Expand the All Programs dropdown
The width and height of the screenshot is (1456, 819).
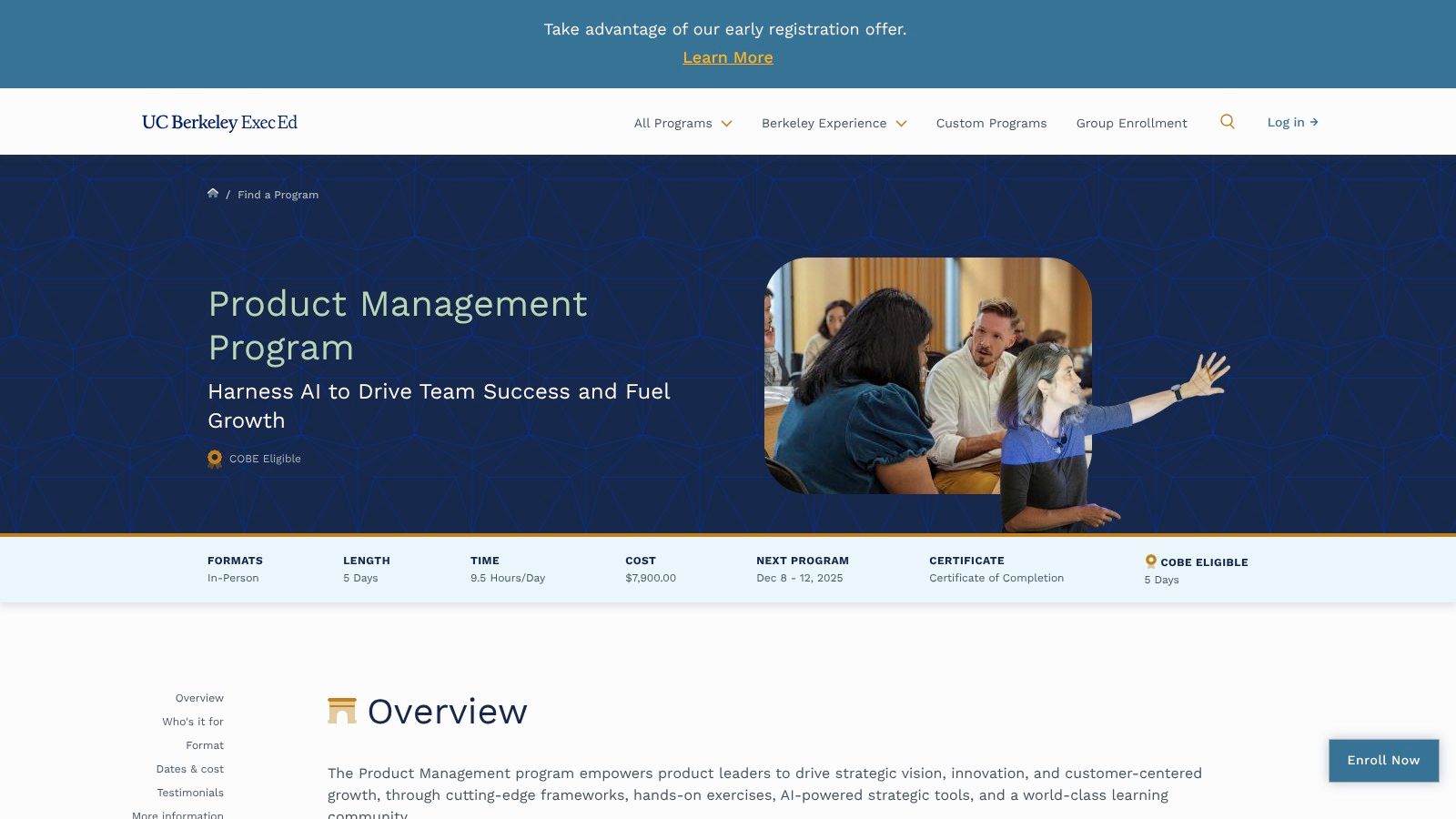(x=682, y=123)
